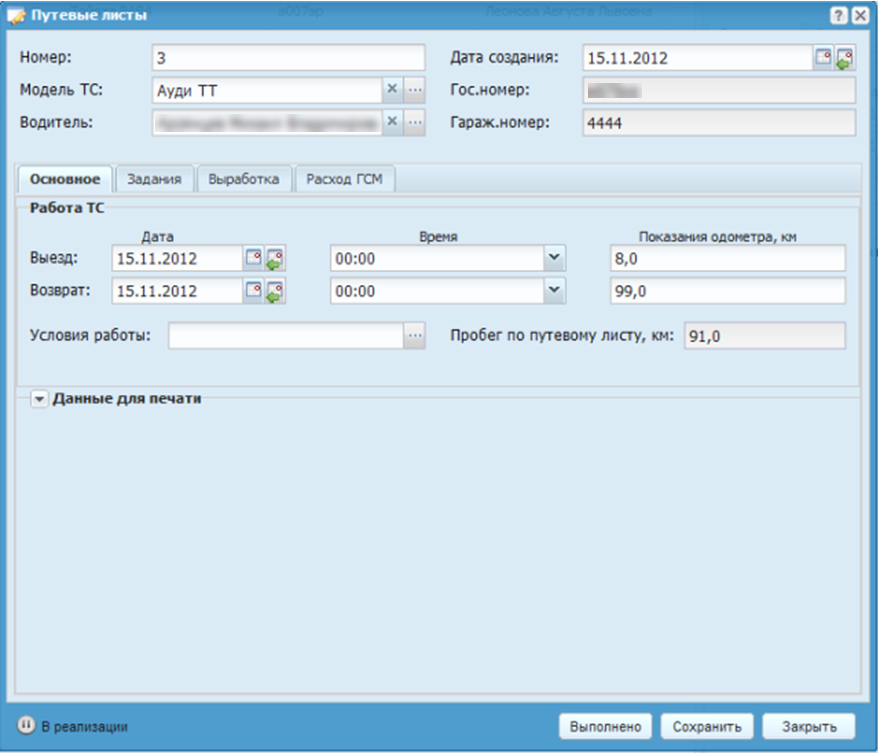Viewport: 878px width, 753px height.
Task: Click the Гос.номер field
Action: pos(719,90)
